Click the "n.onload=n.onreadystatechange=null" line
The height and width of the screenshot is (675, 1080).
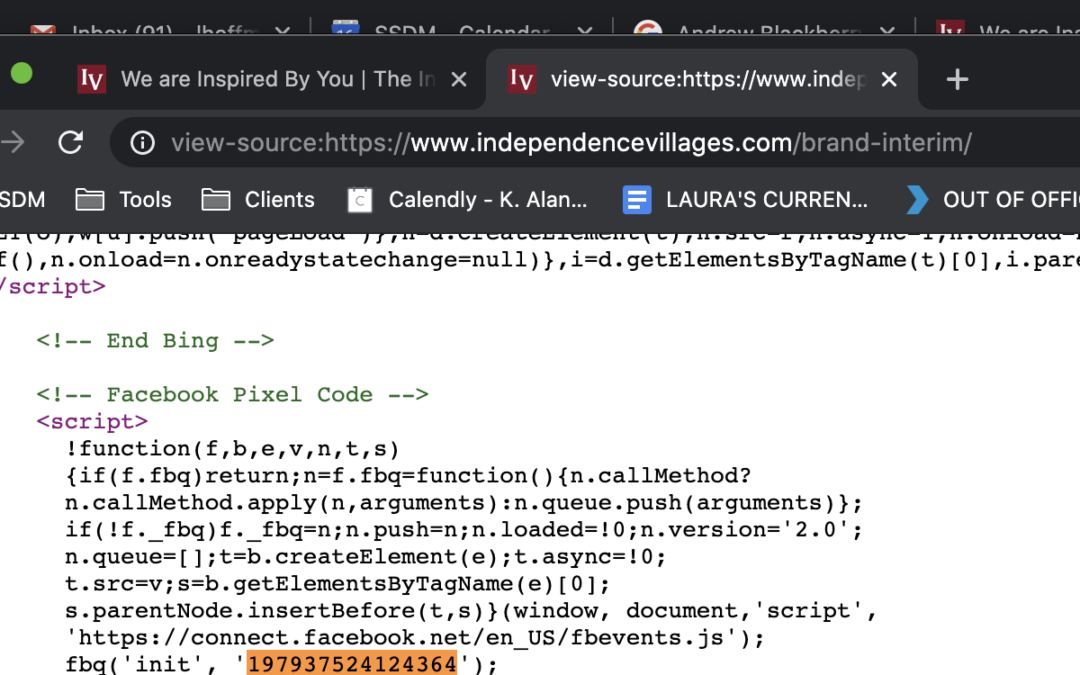click(x=540, y=260)
